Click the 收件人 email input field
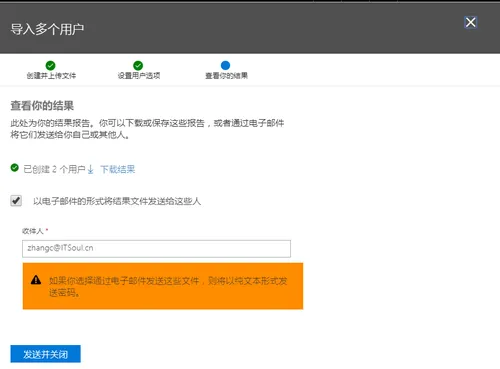This screenshot has height=369, width=500. [x=156, y=249]
